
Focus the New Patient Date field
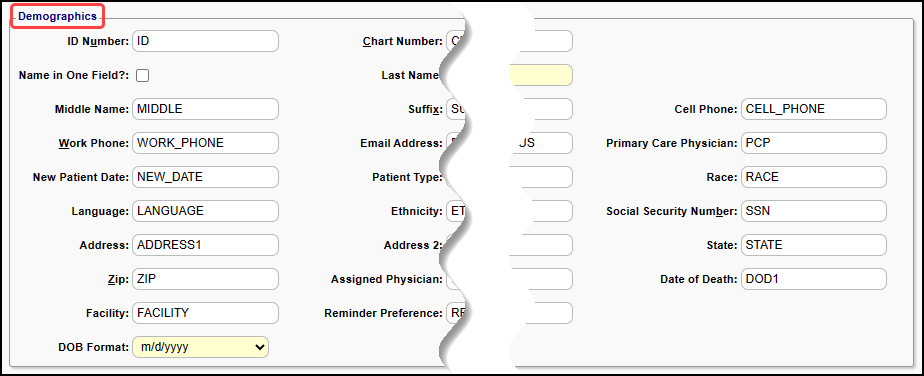(206, 177)
